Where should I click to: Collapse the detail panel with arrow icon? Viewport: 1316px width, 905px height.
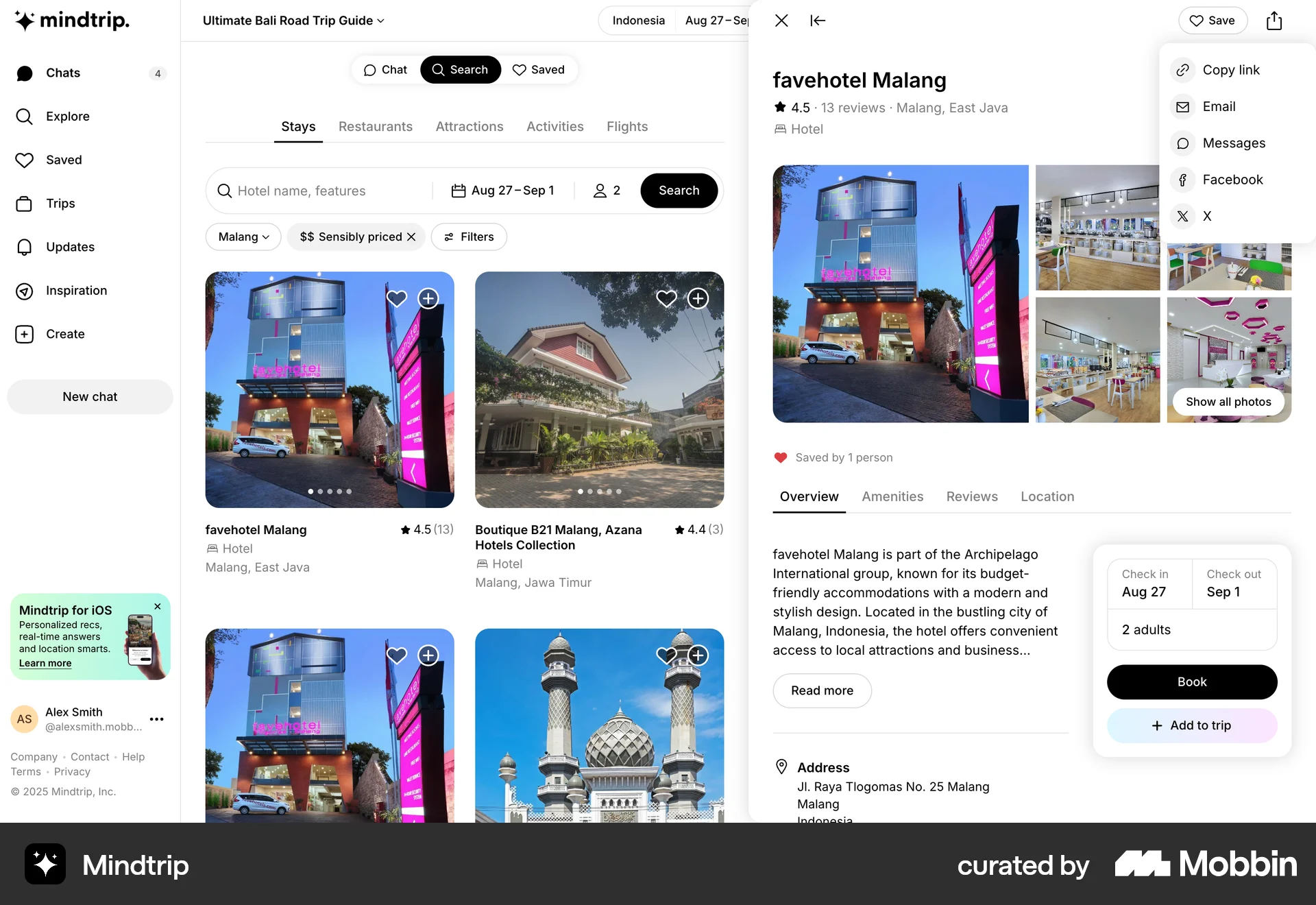coord(818,21)
